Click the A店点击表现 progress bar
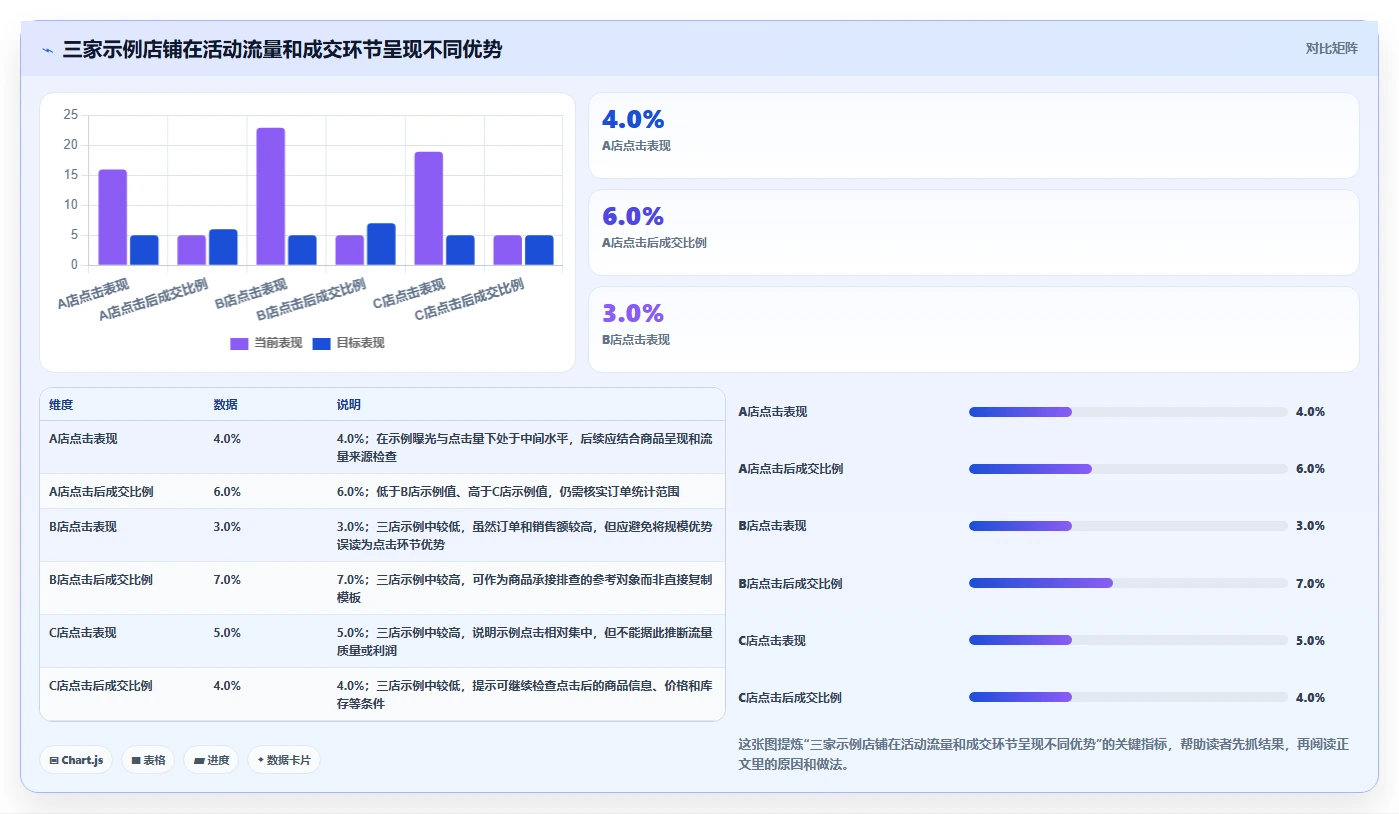Image resolution: width=1399 pixels, height=814 pixels. (x=1128, y=412)
